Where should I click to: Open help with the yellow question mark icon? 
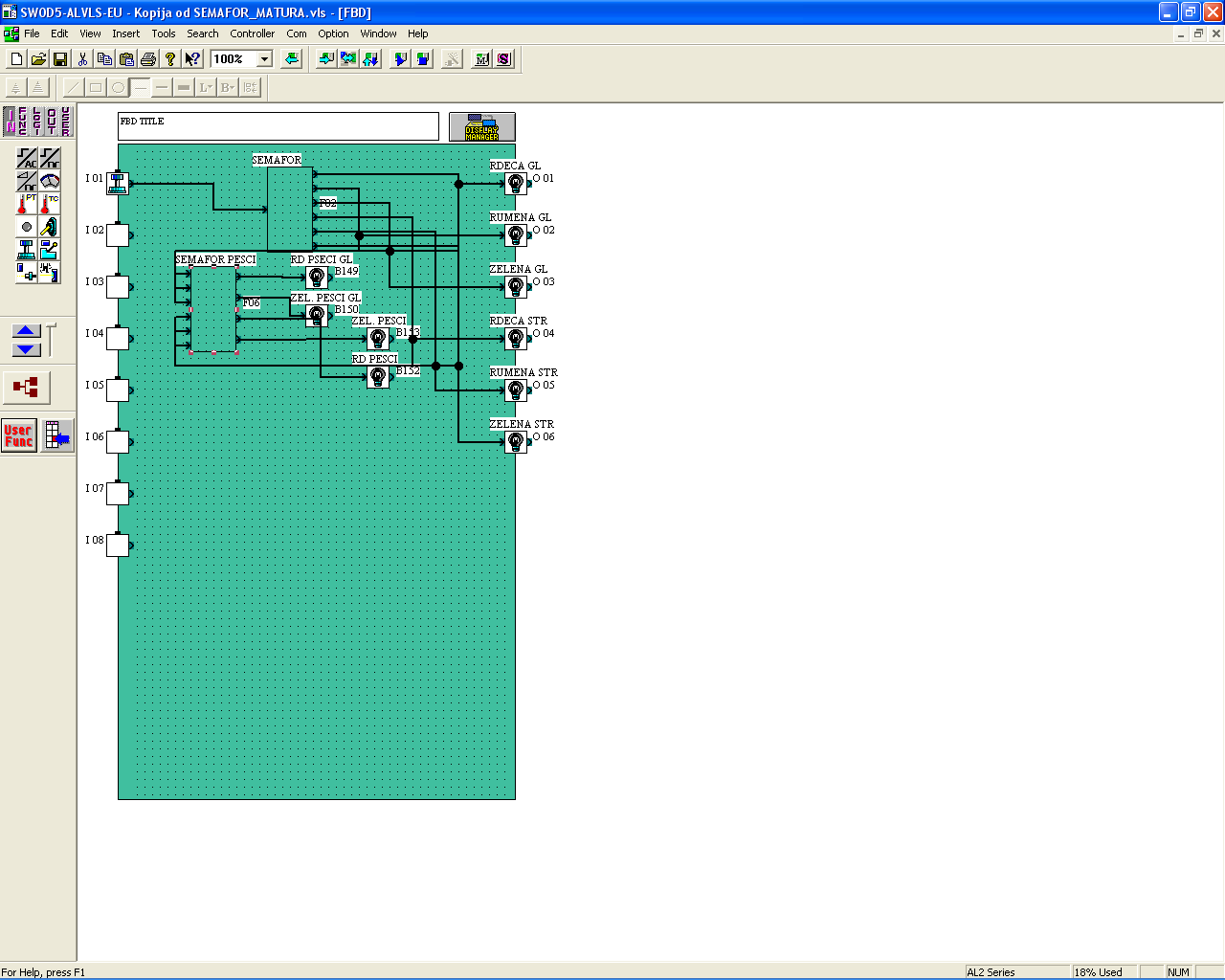coord(170,58)
